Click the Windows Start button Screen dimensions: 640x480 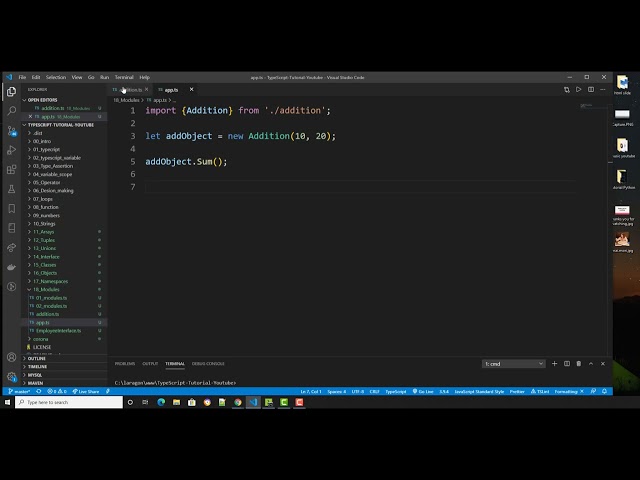point(7,402)
